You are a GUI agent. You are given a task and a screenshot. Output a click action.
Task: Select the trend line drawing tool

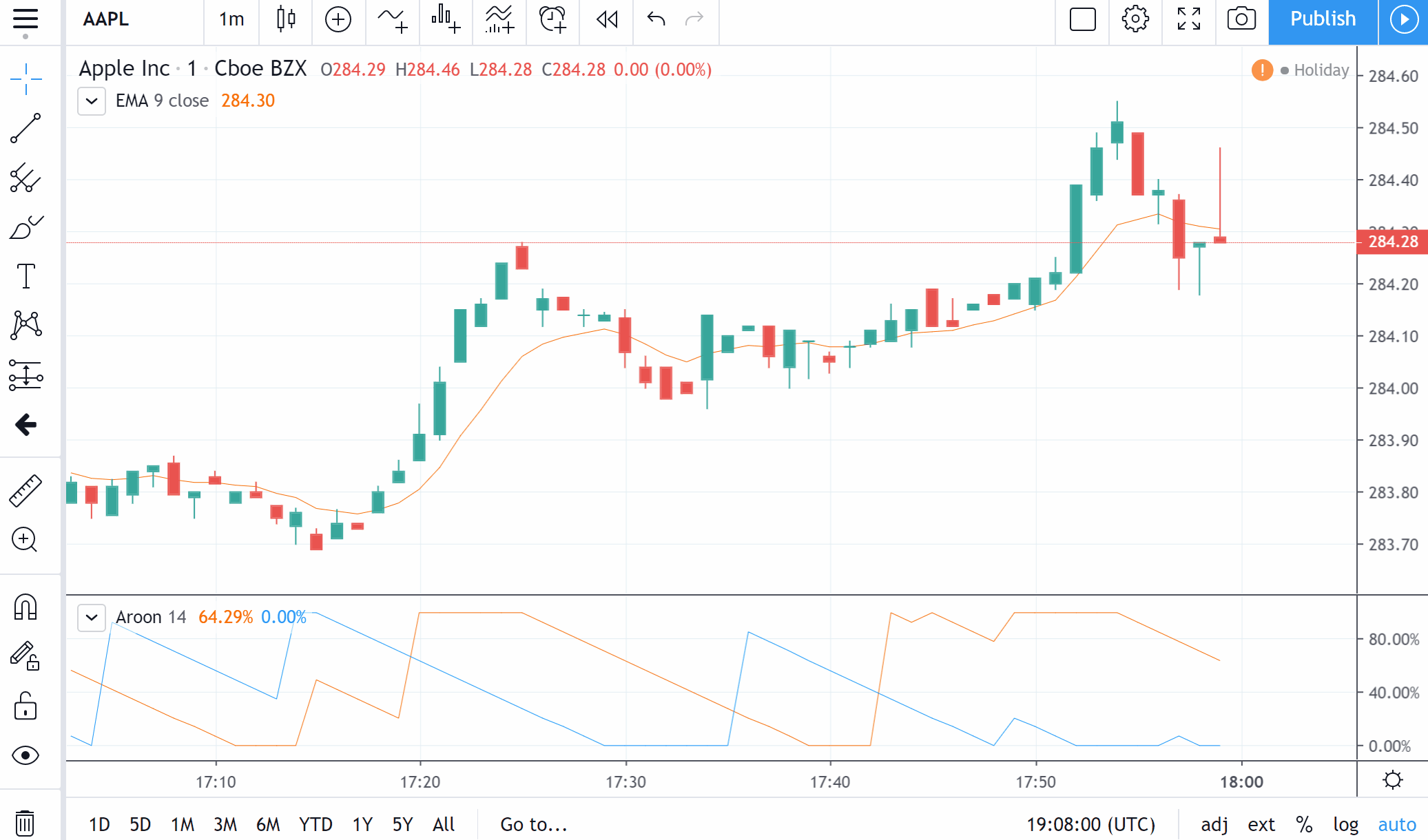pos(25,129)
